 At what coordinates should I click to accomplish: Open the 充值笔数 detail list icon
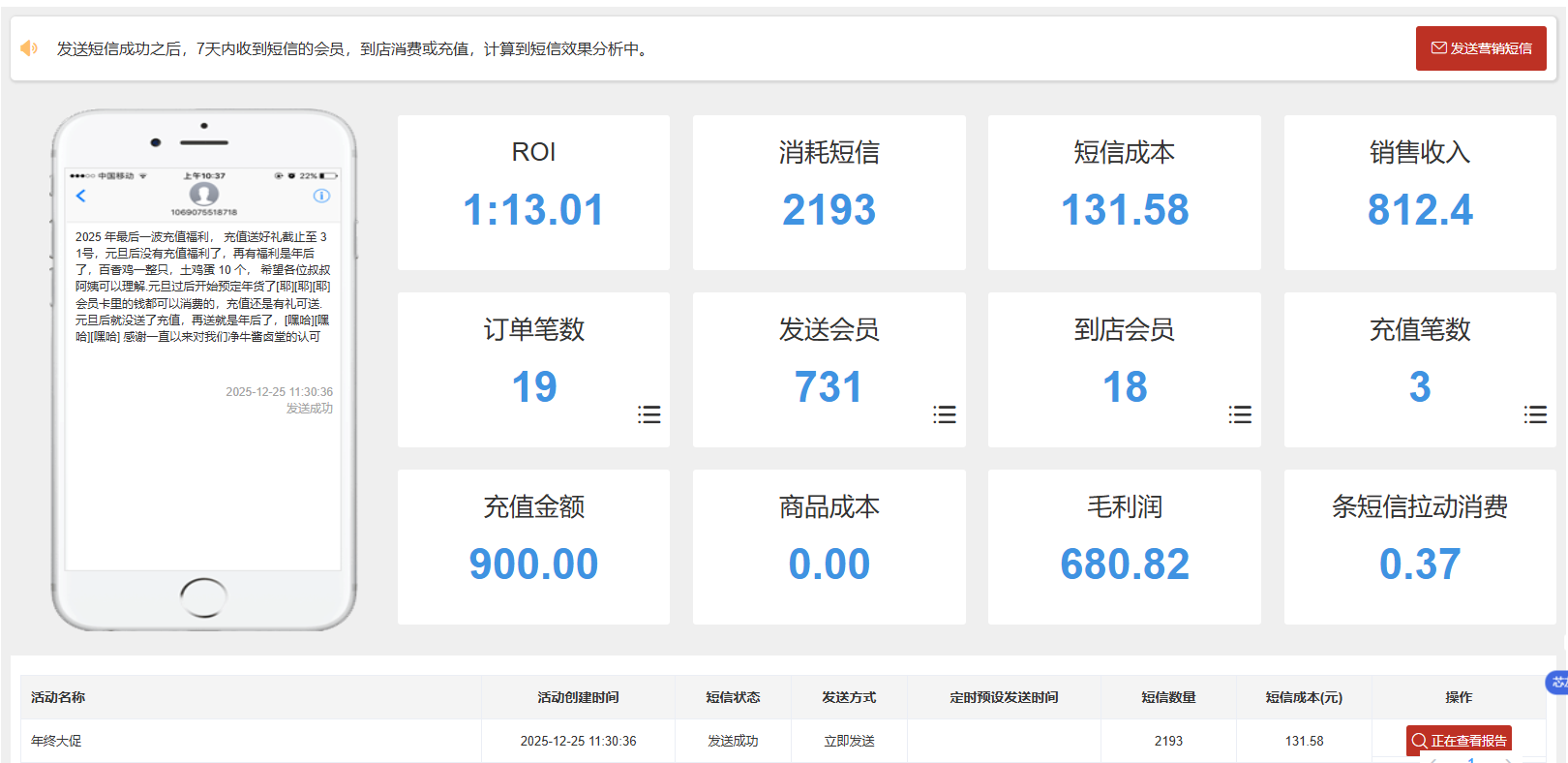point(1535,414)
